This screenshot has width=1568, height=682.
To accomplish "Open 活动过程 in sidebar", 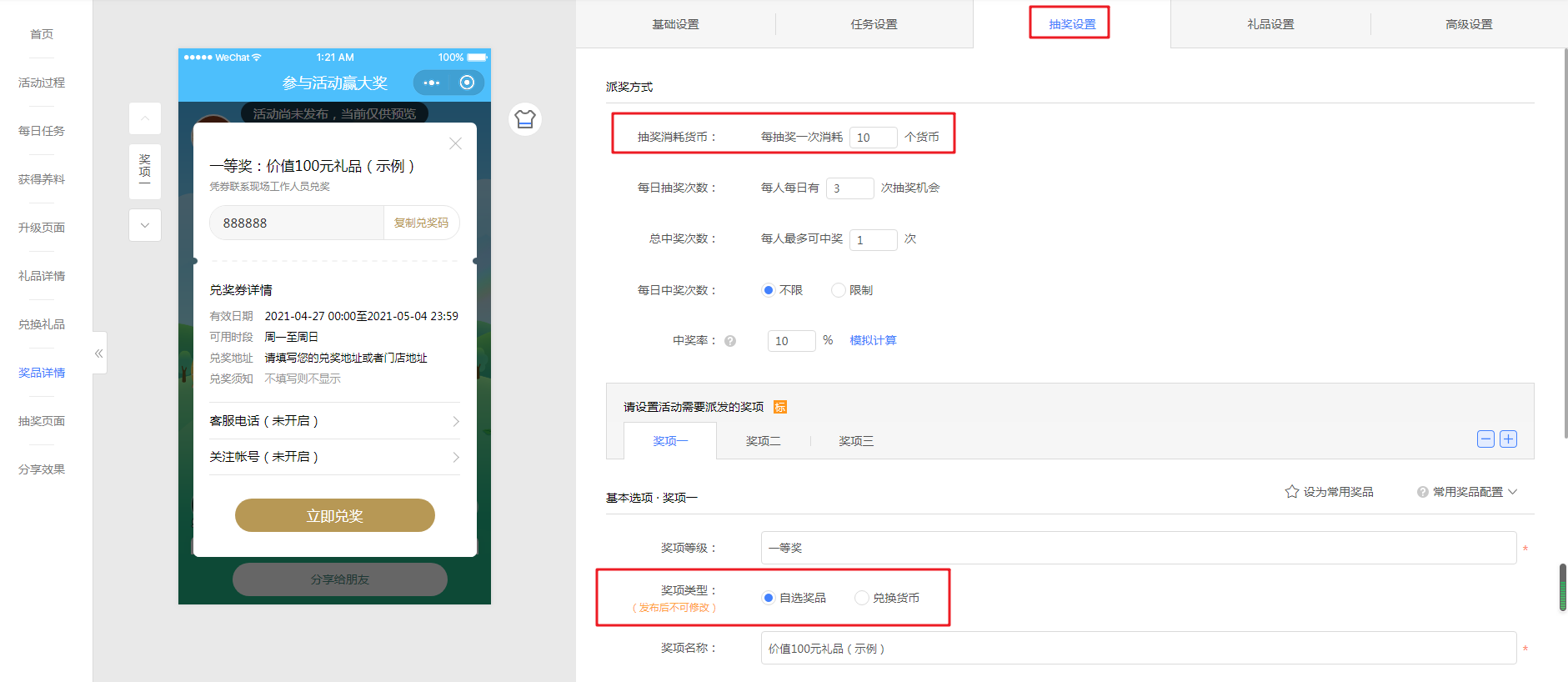I will (x=42, y=83).
